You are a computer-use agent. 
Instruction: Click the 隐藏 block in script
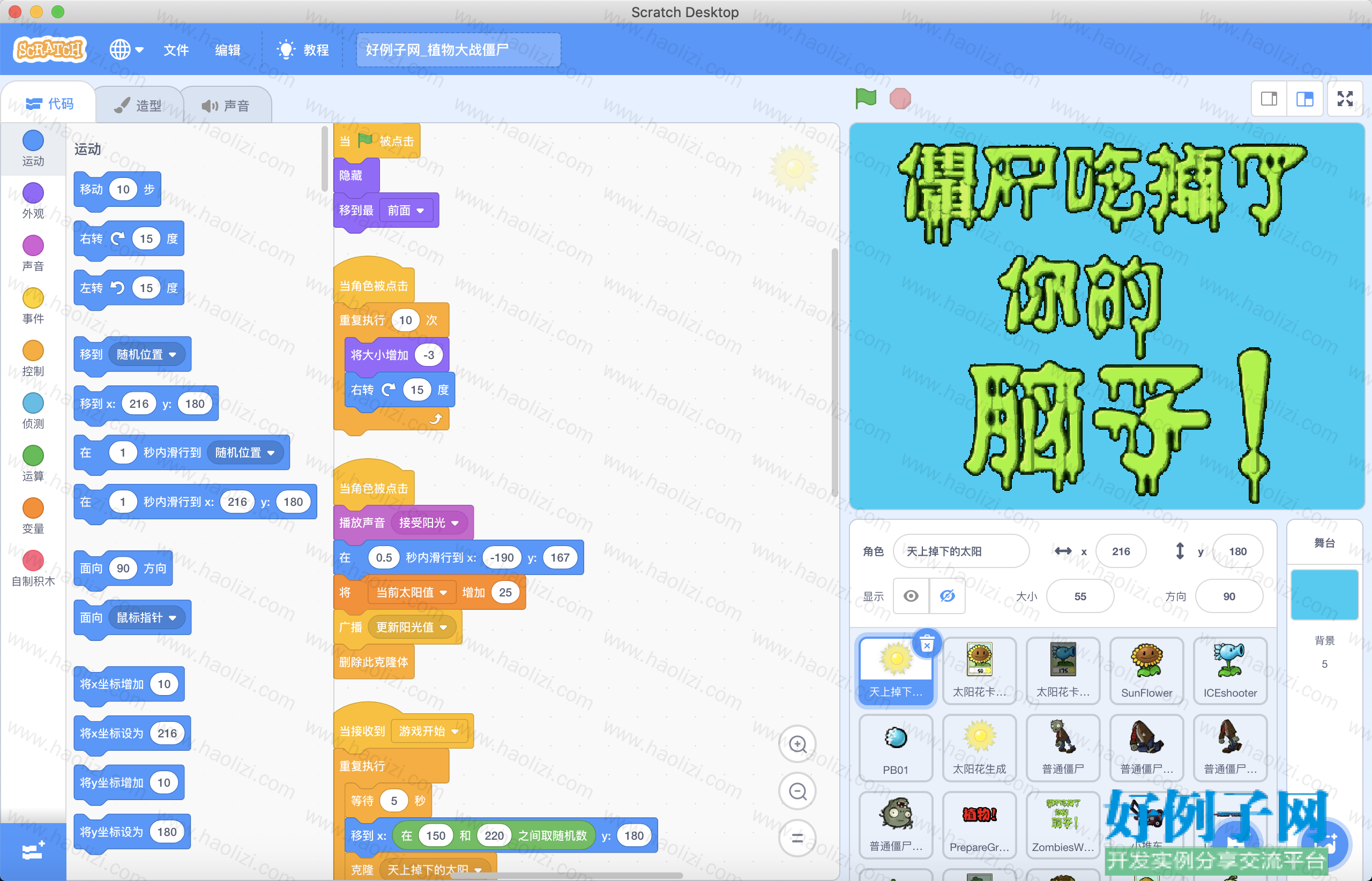point(356,176)
